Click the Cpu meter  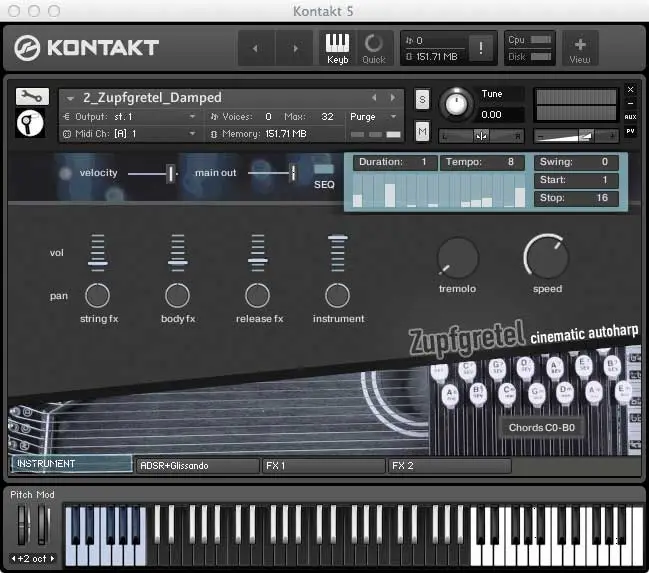pyautogui.click(x=541, y=40)
